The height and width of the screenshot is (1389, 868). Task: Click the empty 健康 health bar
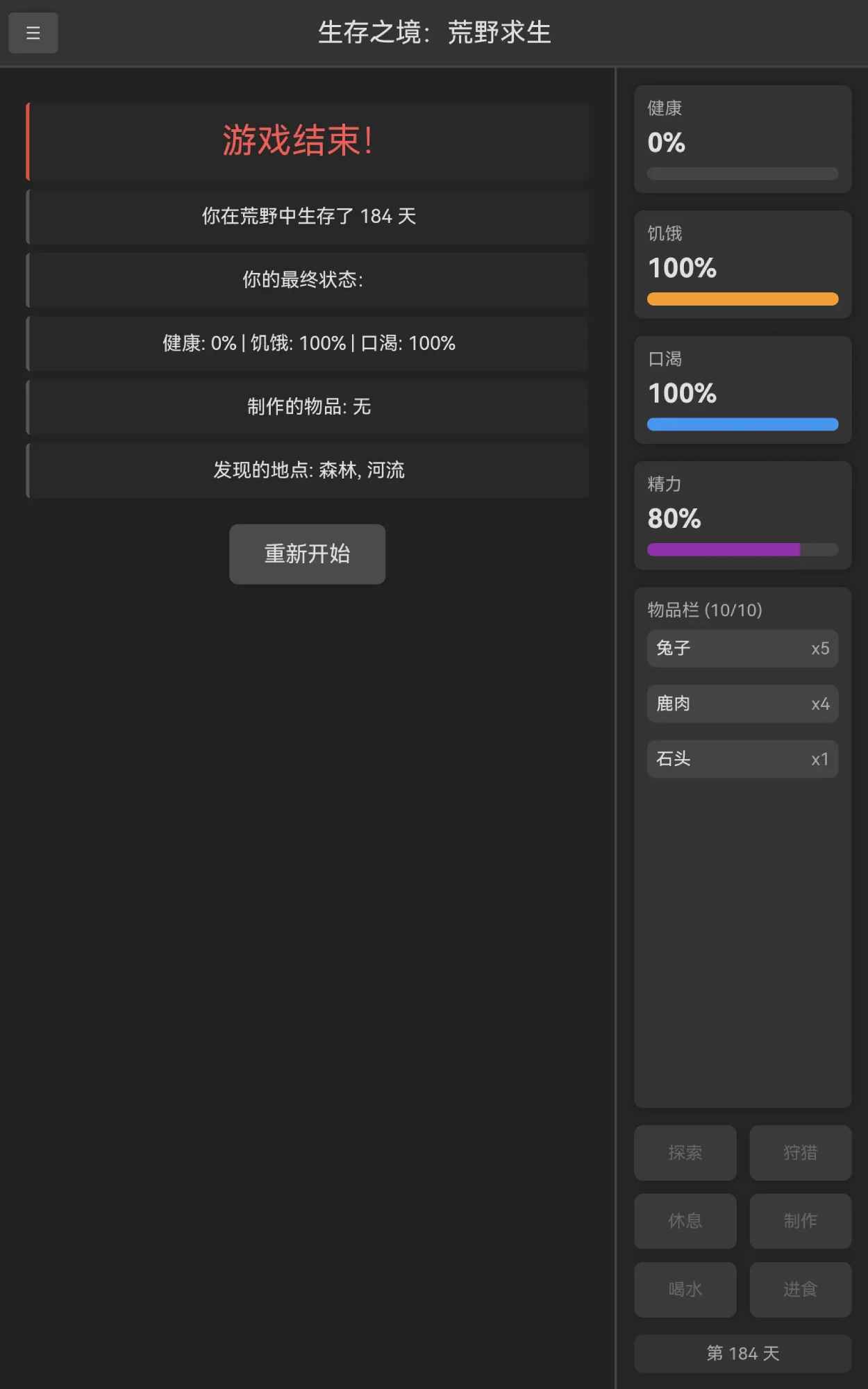(x=742, y=174)
